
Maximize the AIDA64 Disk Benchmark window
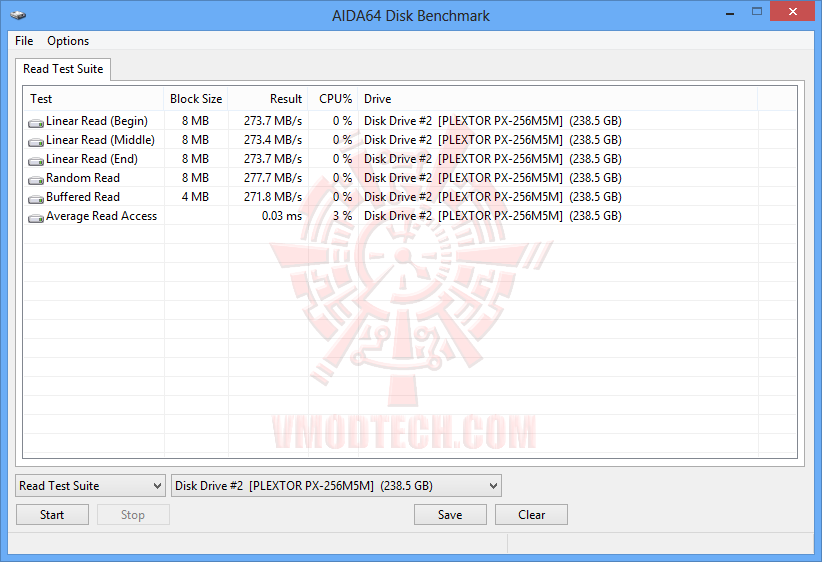756,12
